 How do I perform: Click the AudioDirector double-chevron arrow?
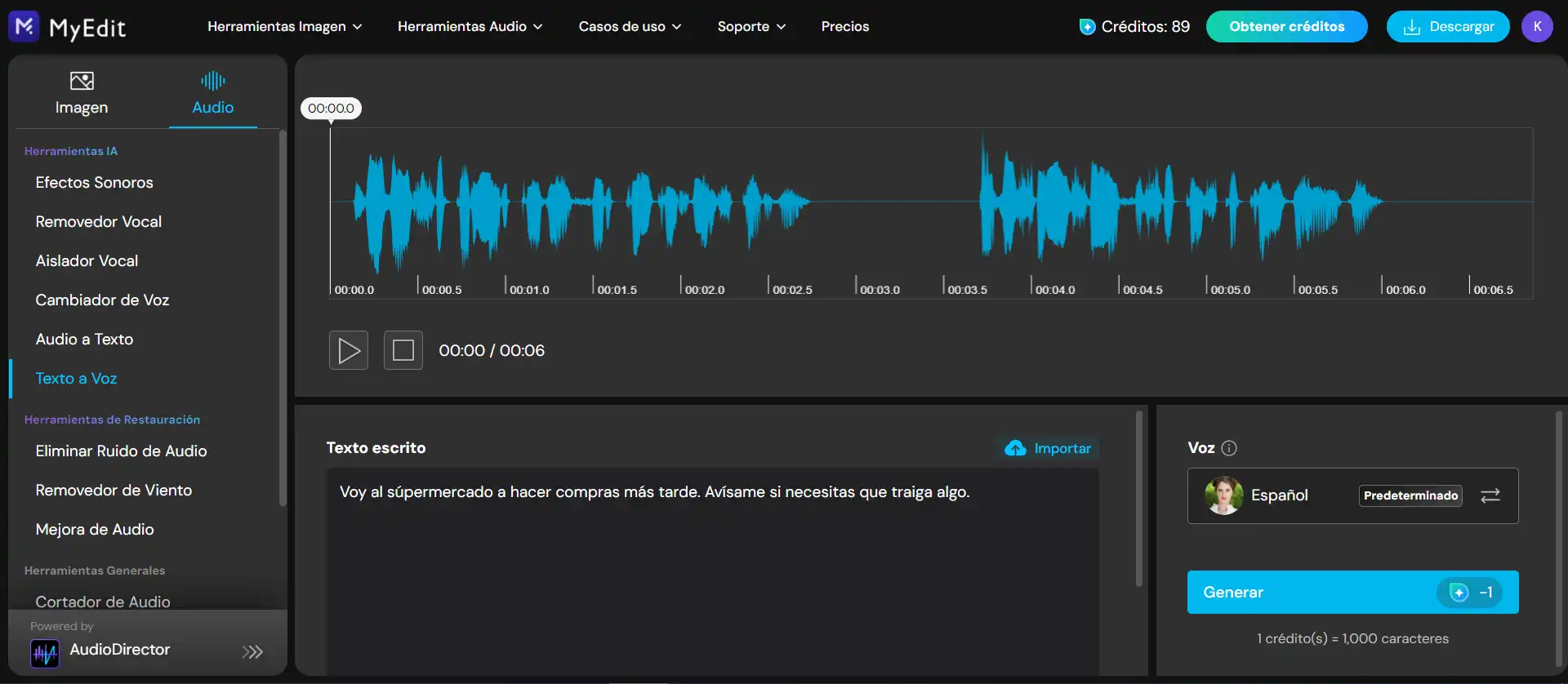pyautogui.click(x=252, y=651)
